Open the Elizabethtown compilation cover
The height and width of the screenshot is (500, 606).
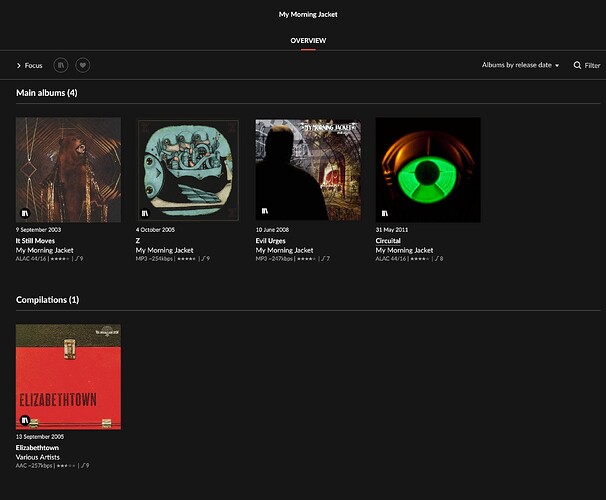point(68,377)
